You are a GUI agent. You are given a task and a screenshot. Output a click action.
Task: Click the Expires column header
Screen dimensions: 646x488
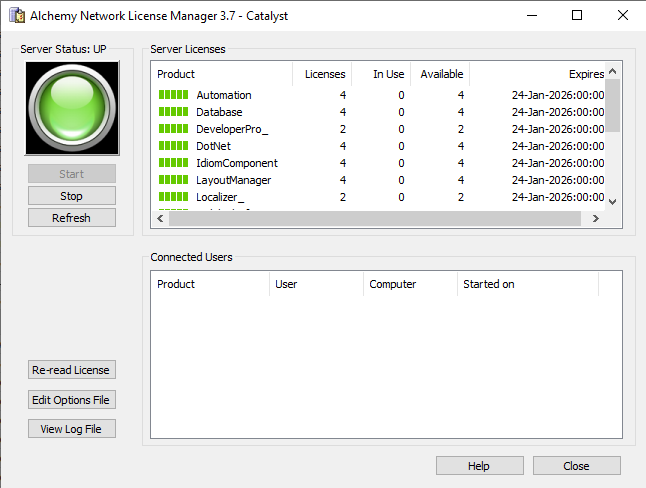[537, 74]
